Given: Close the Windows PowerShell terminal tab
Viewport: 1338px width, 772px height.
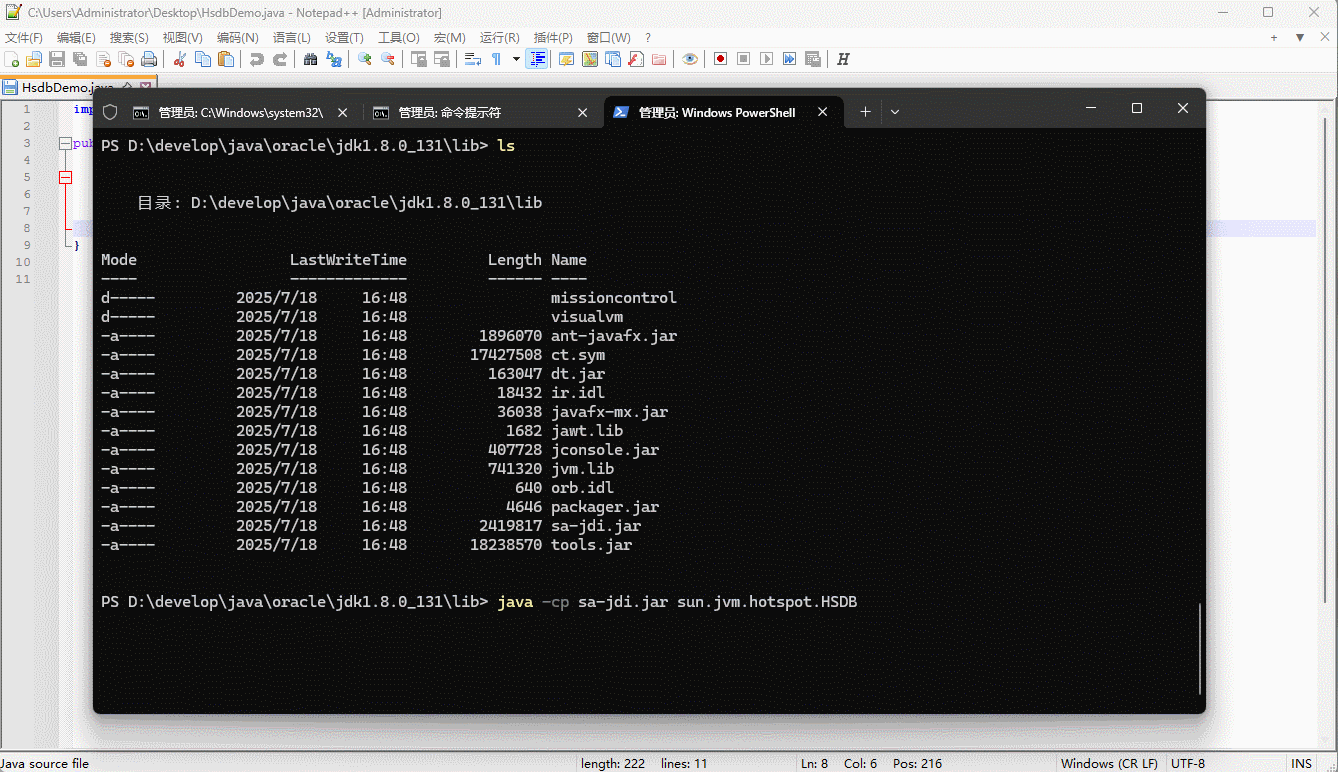Looking at the screenshot, I should pos(823,112).
